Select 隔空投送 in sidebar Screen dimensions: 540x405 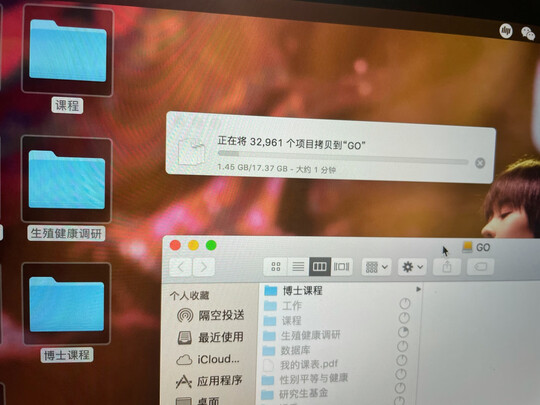pos(210,315)
